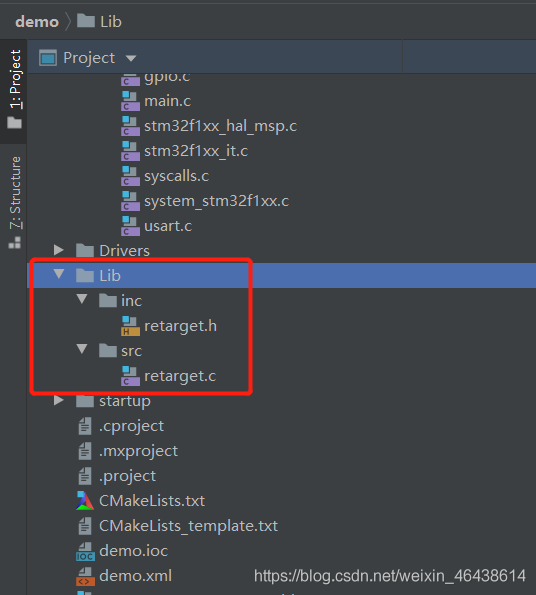Select demo.ioc file name
The image size is (536, 595).
coord(134,551)
